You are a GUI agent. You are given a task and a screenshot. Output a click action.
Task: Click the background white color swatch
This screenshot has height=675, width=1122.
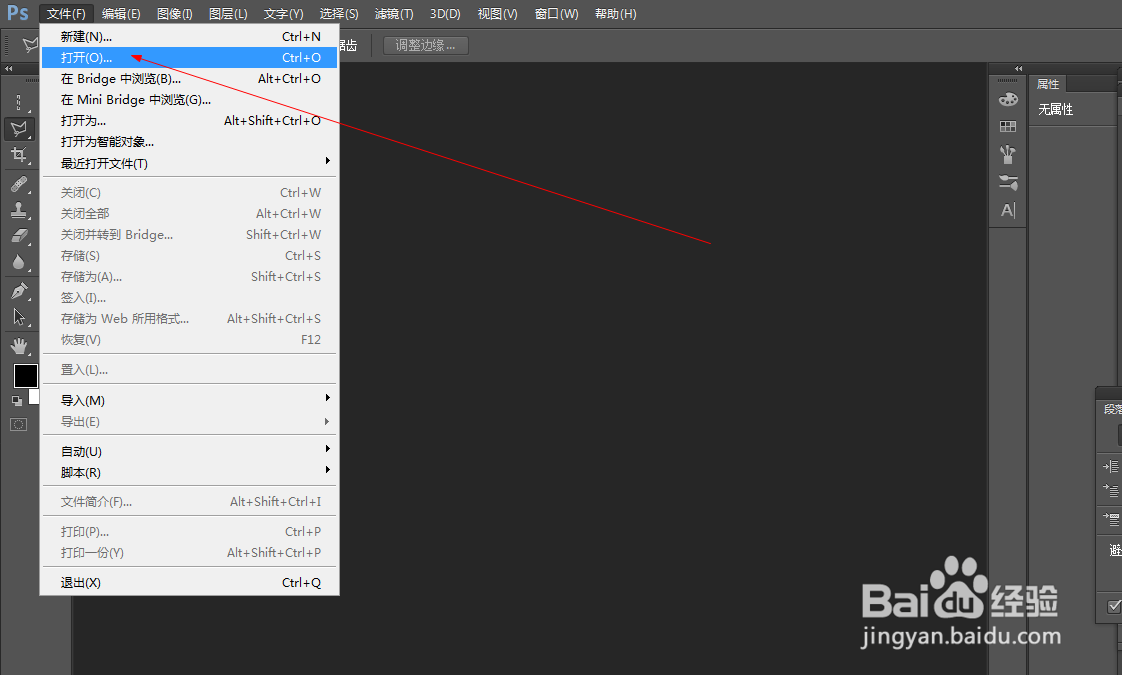[34, 397]
